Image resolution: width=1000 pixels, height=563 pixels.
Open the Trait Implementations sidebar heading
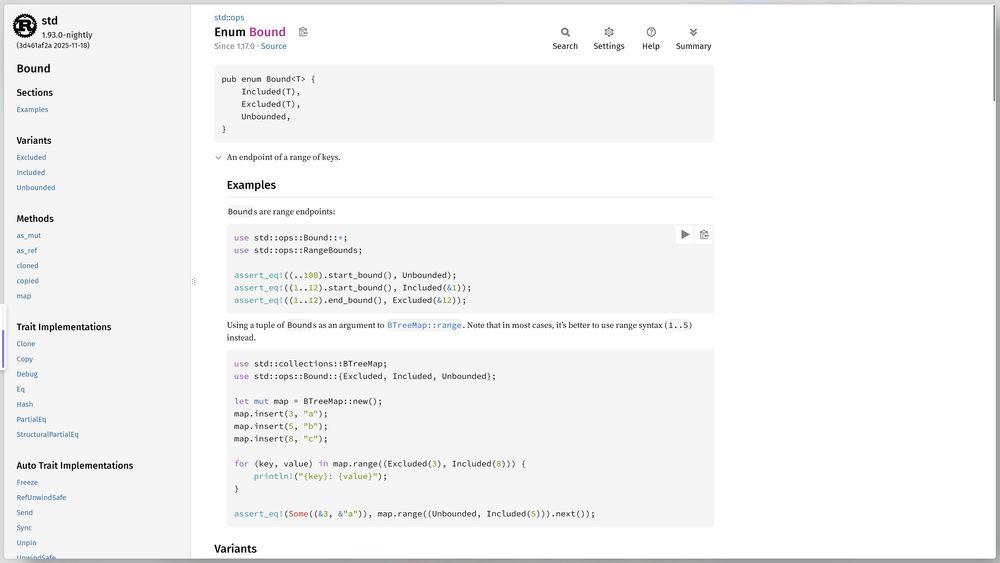pos(64,327)
